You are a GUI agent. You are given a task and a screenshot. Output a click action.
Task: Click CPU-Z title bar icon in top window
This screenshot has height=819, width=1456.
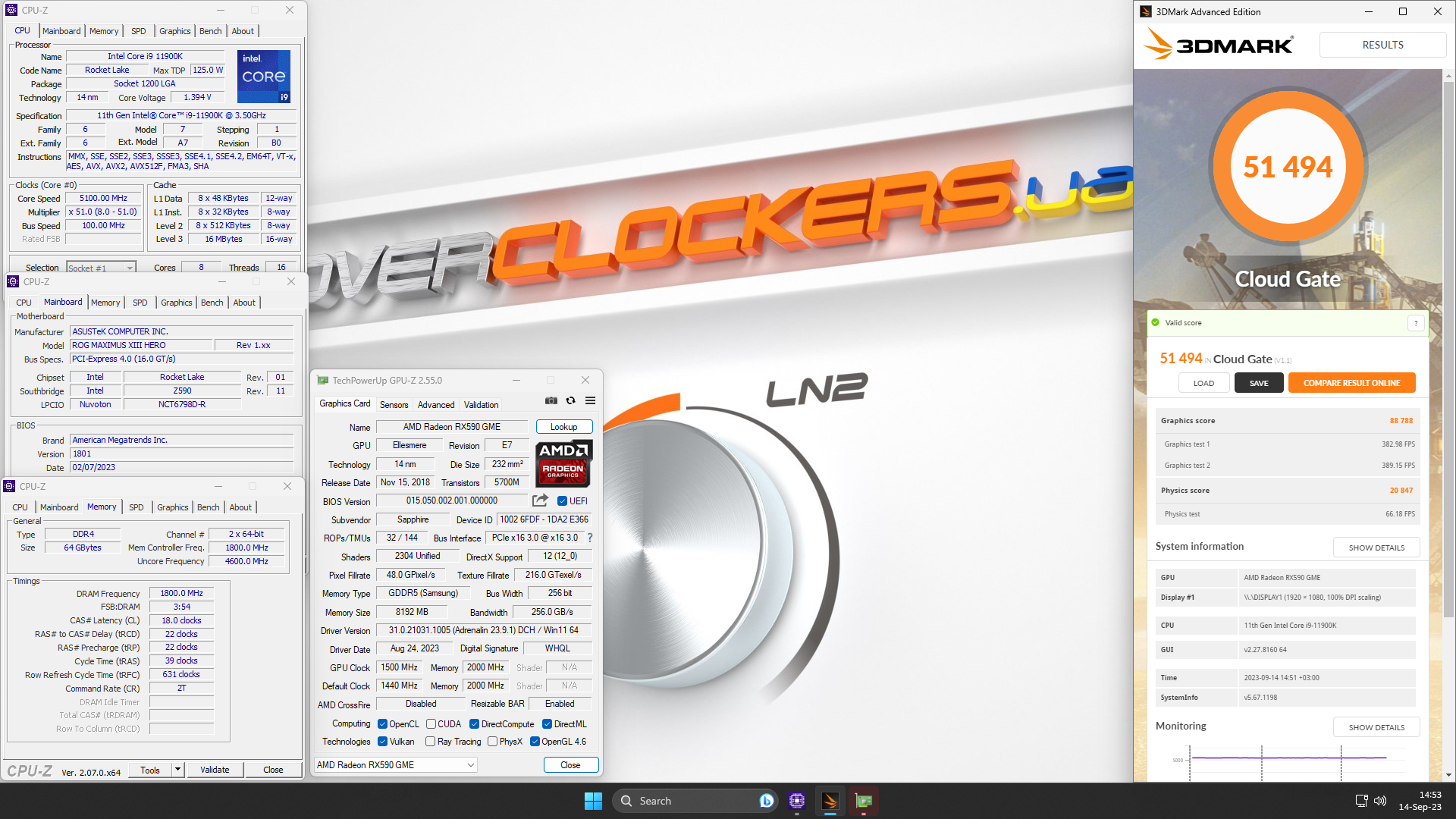[x=11, y=10]
